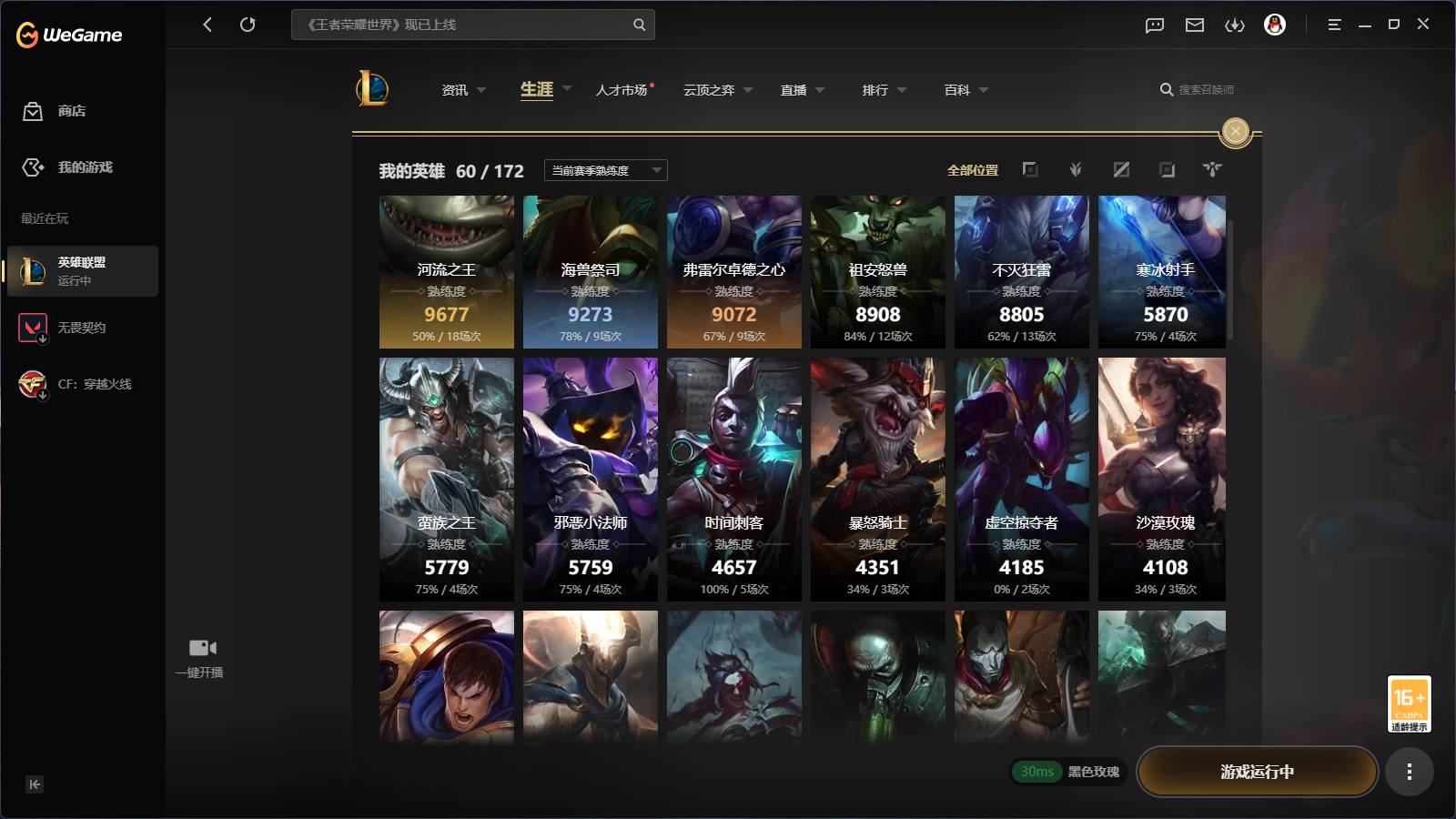This screenshot has width=1456, height=819.
Task: Expand the arrow next to 资讯
Action: point(481,90)
